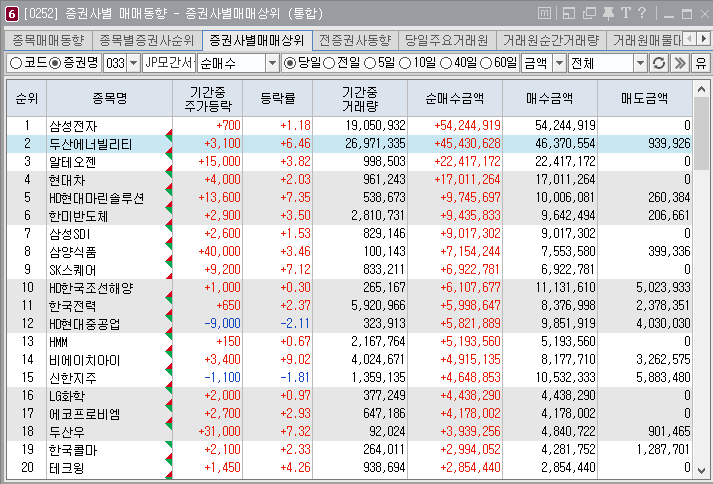Select the 5일 period radio button

370,63
